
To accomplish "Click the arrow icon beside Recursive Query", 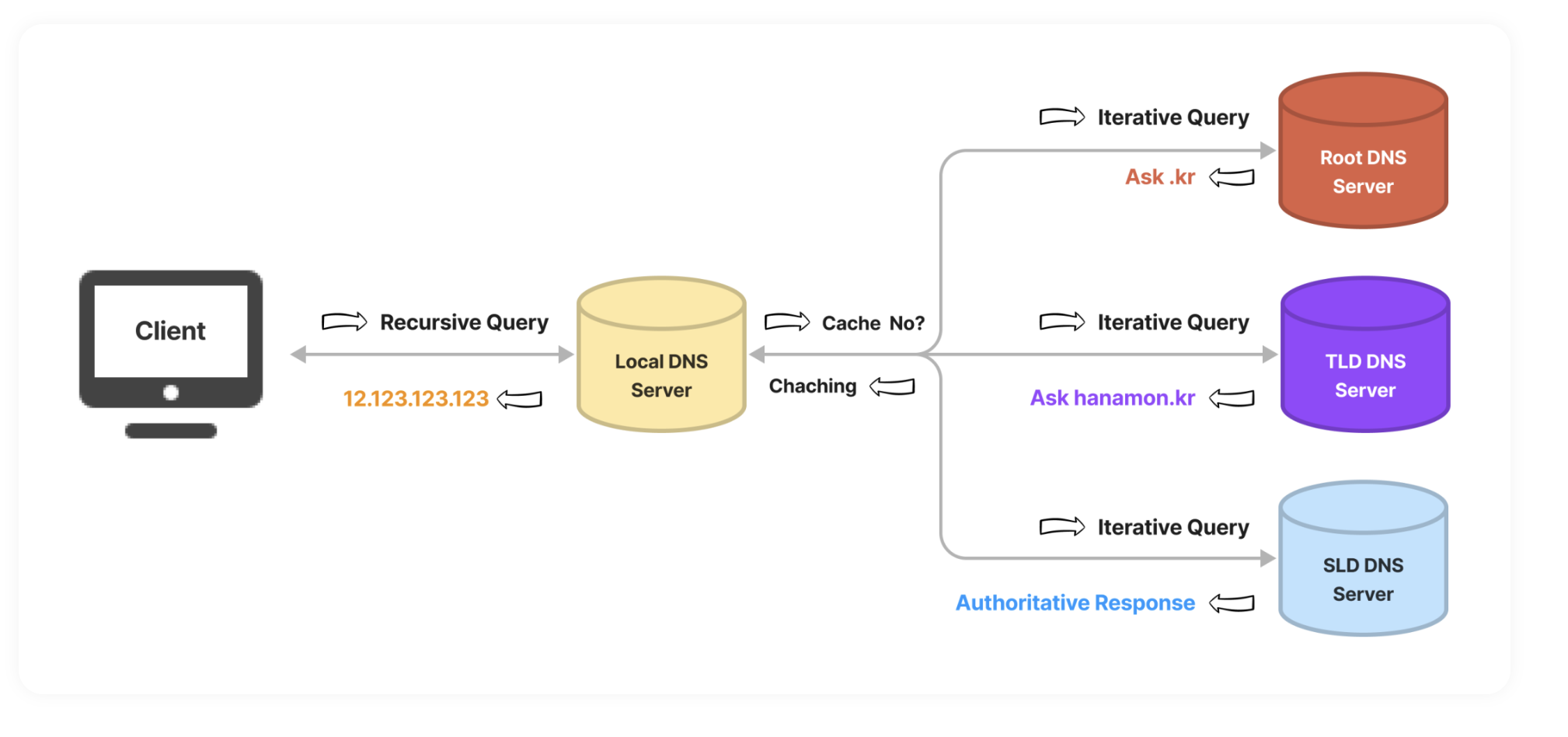I will pyautogui.click(x=344, y=321).
